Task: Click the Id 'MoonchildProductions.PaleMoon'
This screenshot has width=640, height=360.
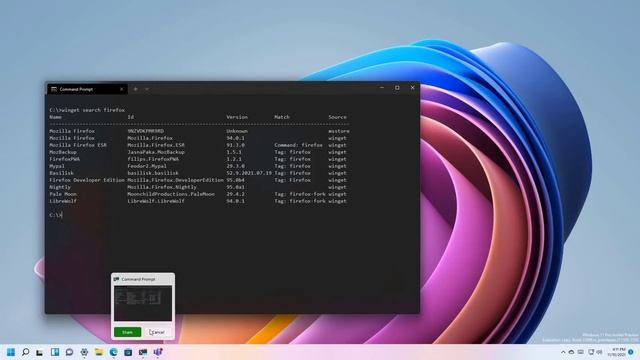Action: pos(171,194)
